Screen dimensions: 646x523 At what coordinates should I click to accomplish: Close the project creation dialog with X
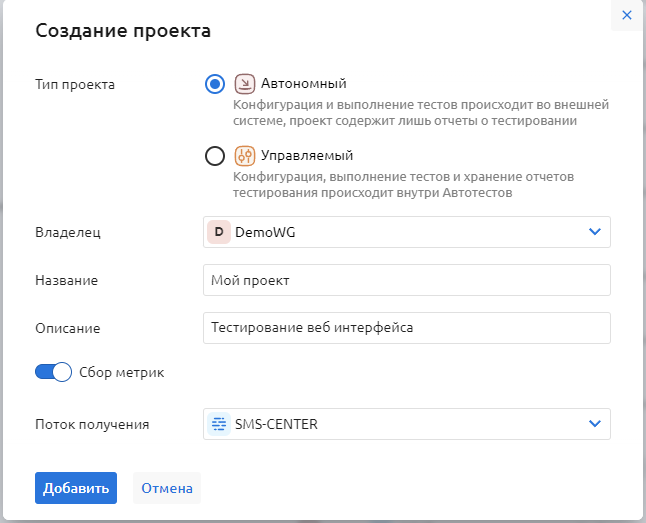(627, 15)
